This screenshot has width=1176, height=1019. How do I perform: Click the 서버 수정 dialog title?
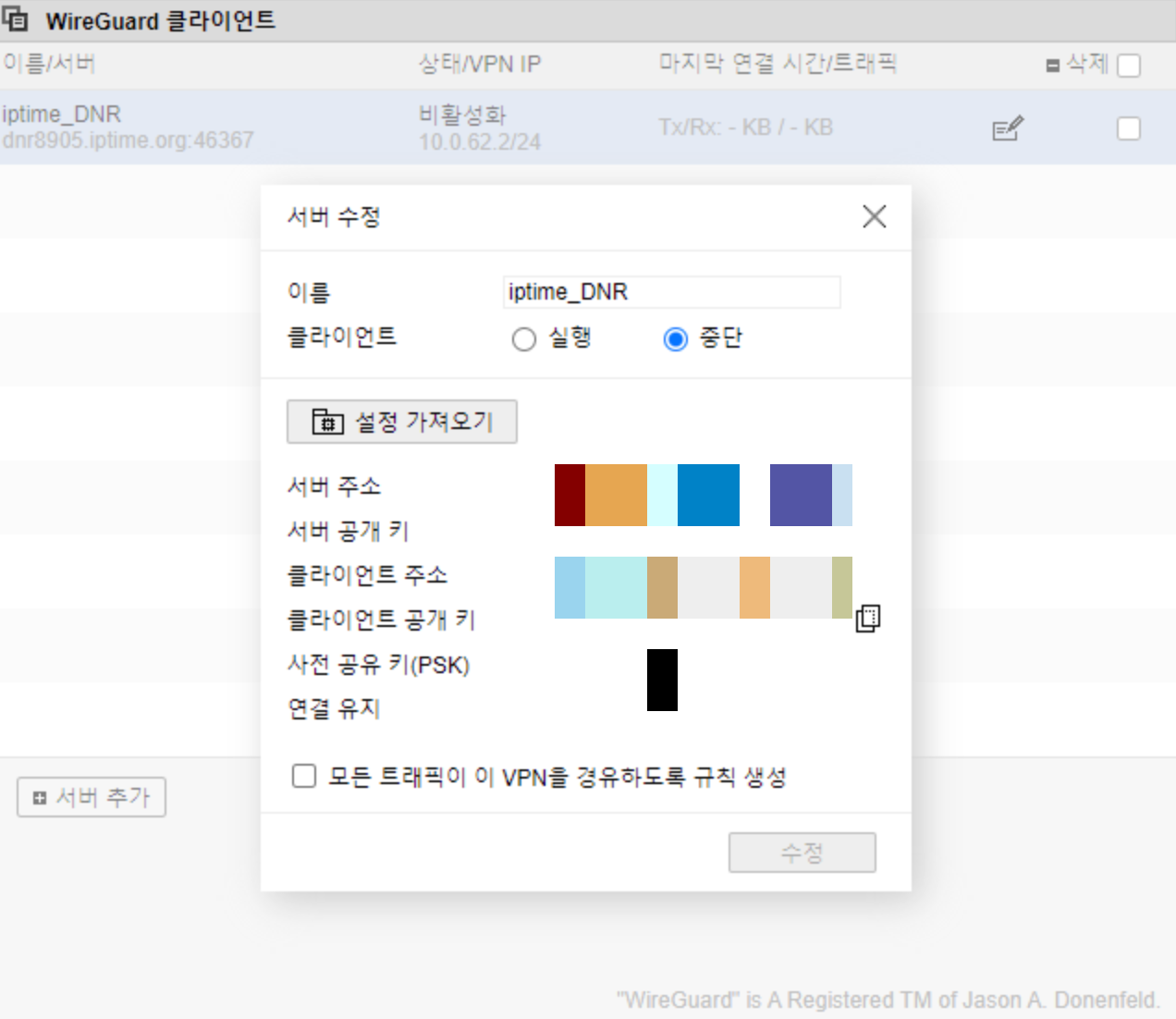(x=334, y=217)
